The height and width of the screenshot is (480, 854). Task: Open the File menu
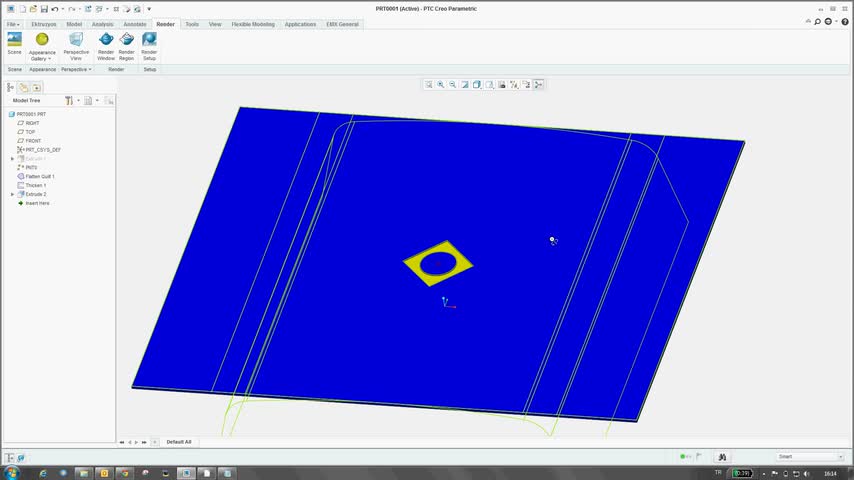13,25
